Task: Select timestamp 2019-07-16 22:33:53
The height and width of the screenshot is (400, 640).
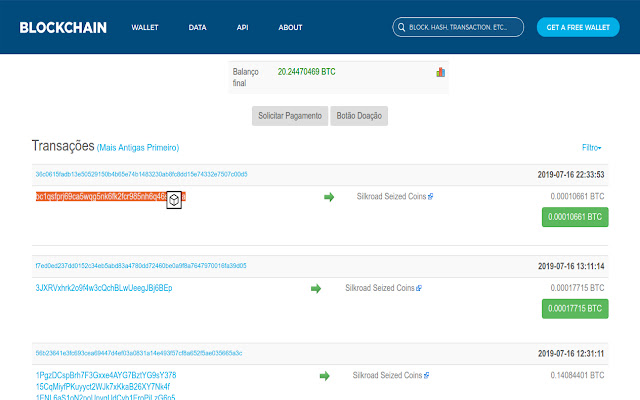Action: click(x=571, y=175)
